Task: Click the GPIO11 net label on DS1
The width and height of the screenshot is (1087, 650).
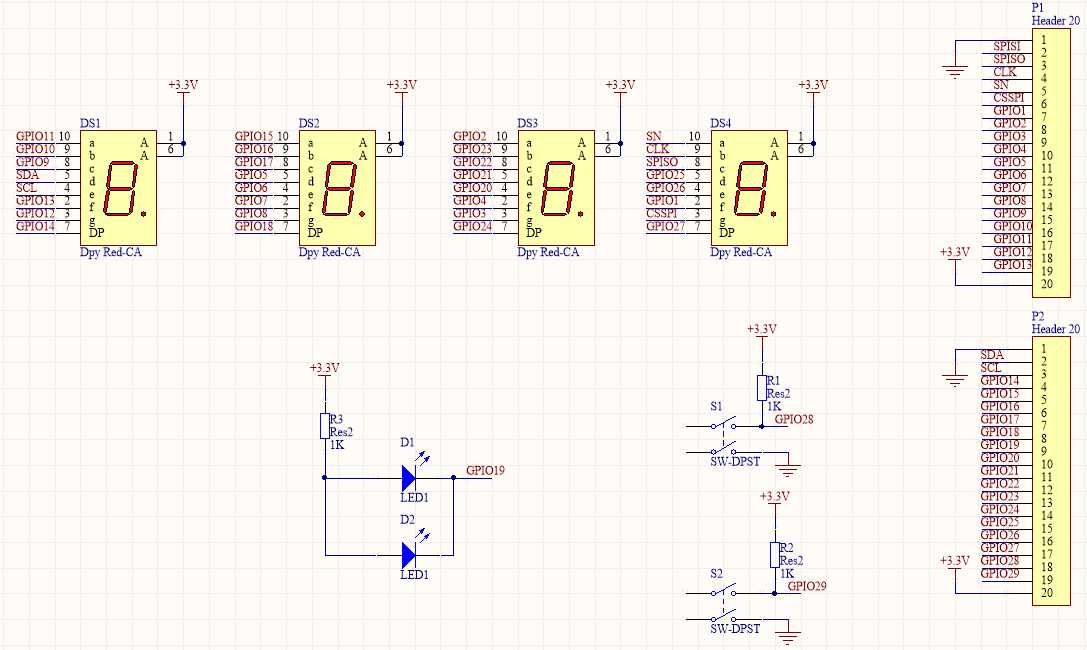Action: coord(35,137)
